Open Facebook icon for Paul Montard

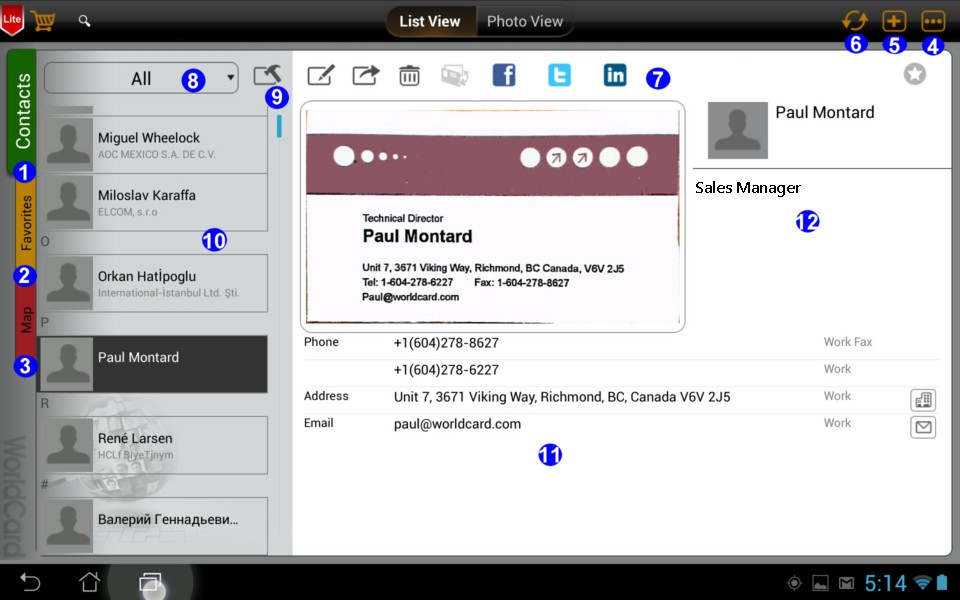tap(504, 75)
